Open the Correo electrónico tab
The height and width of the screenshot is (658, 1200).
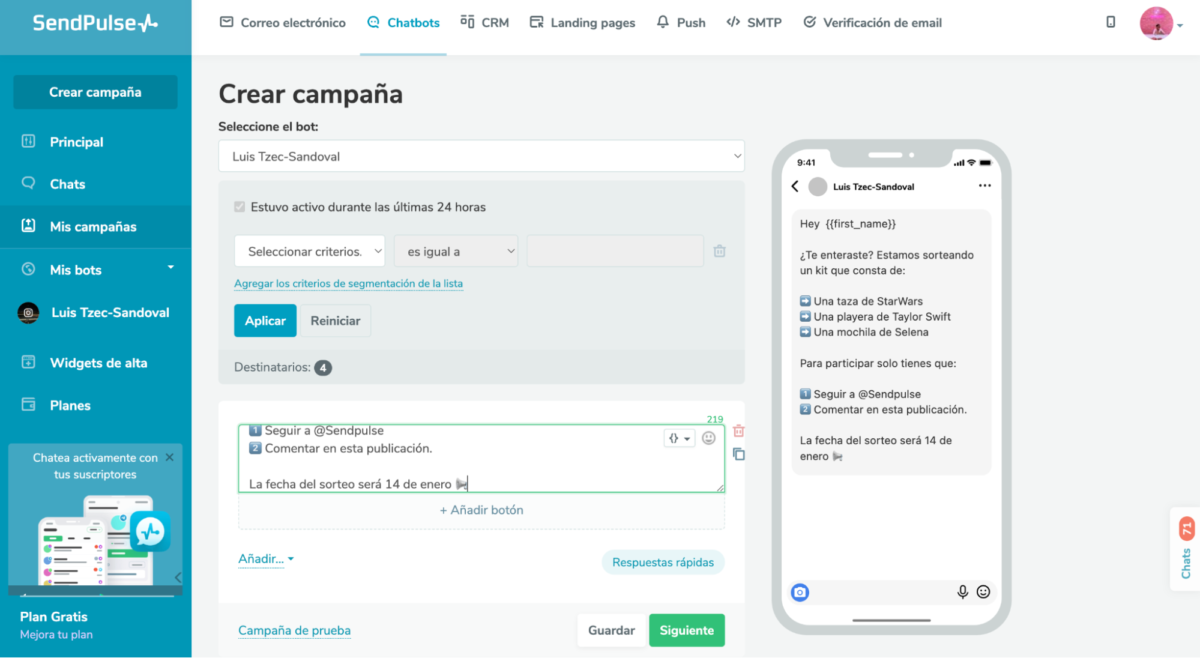coord(282,22)
